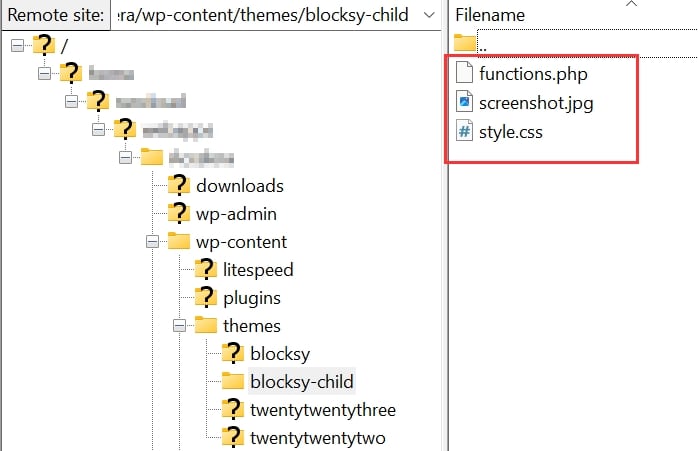Click the blocksy-child folder icon
The image size is (698, 451).
[233, 381]
